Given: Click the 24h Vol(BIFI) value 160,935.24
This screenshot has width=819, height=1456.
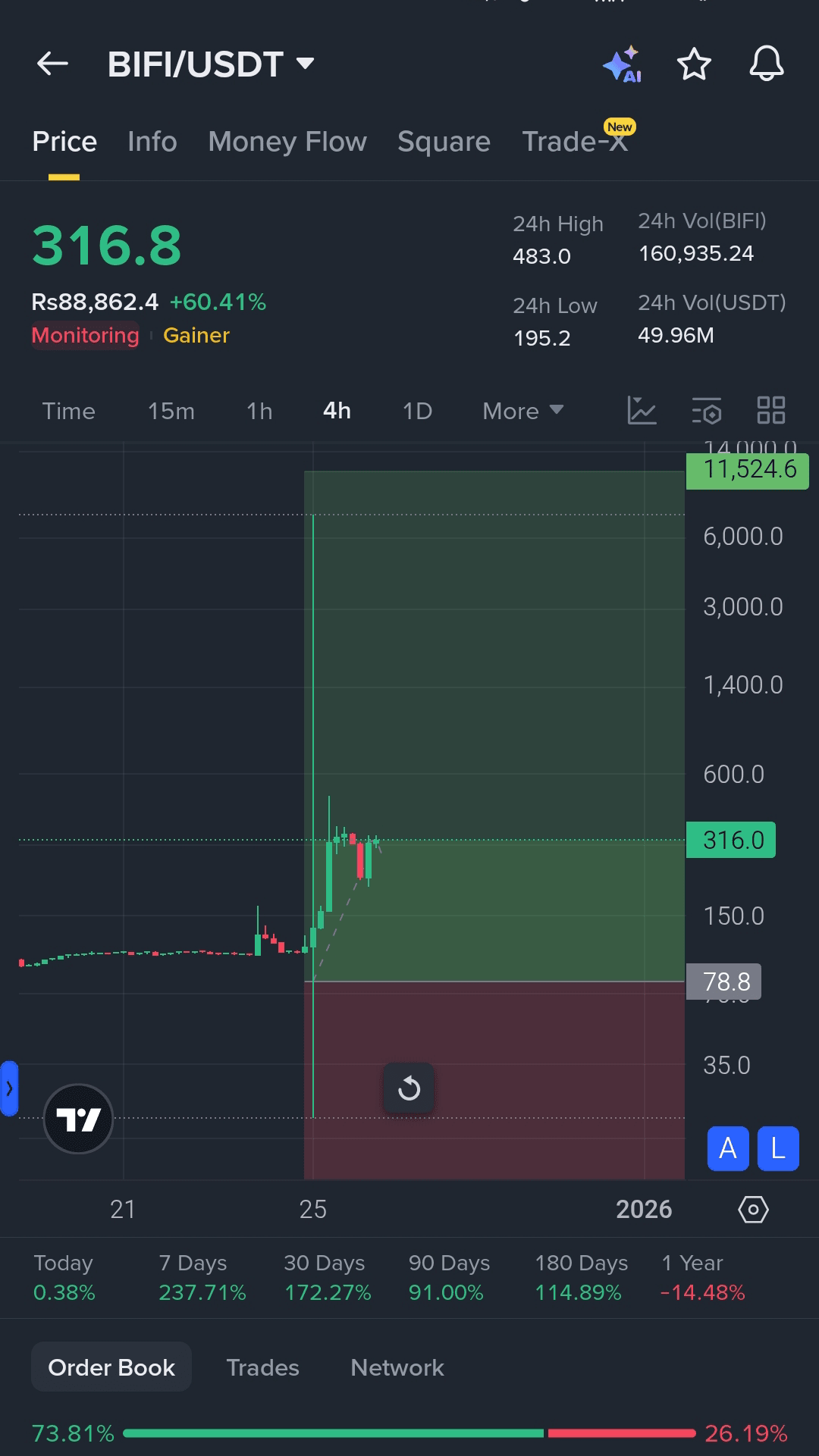Looking at the screenshot, I should [696, 253].
